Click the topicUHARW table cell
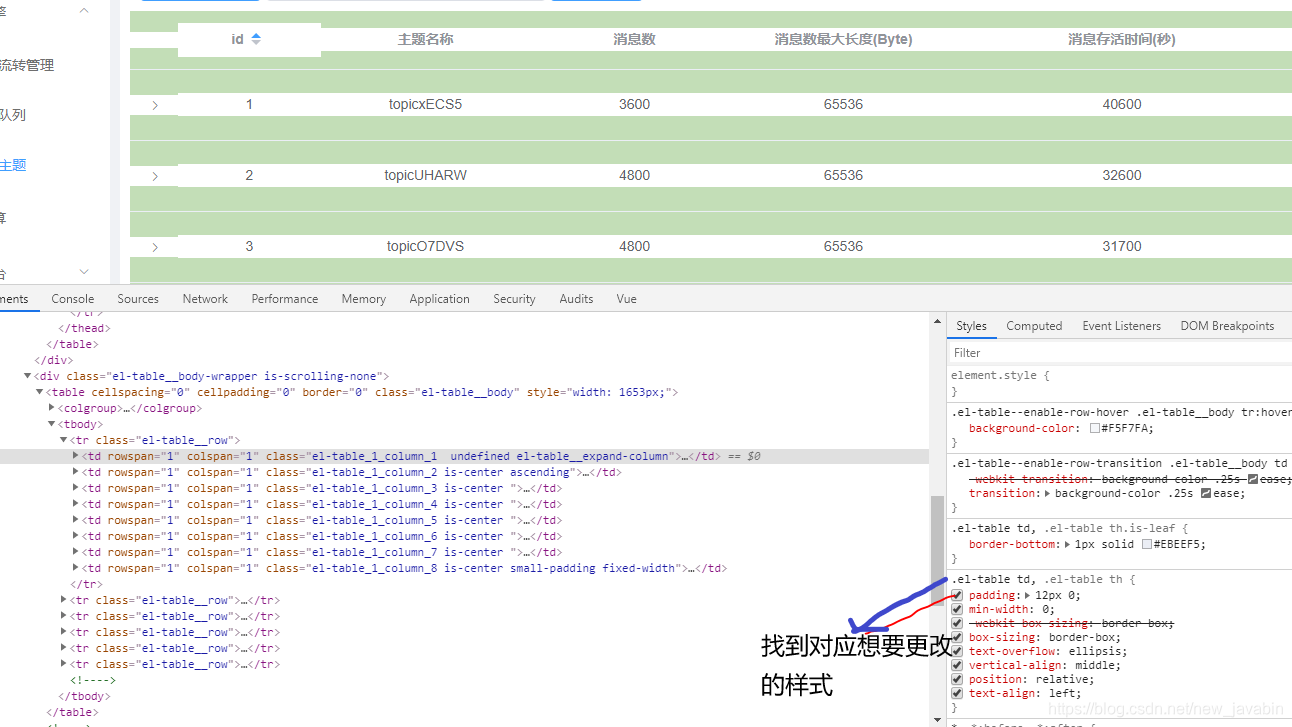Screen dimensions: 1292x727 tap(425, 175)
